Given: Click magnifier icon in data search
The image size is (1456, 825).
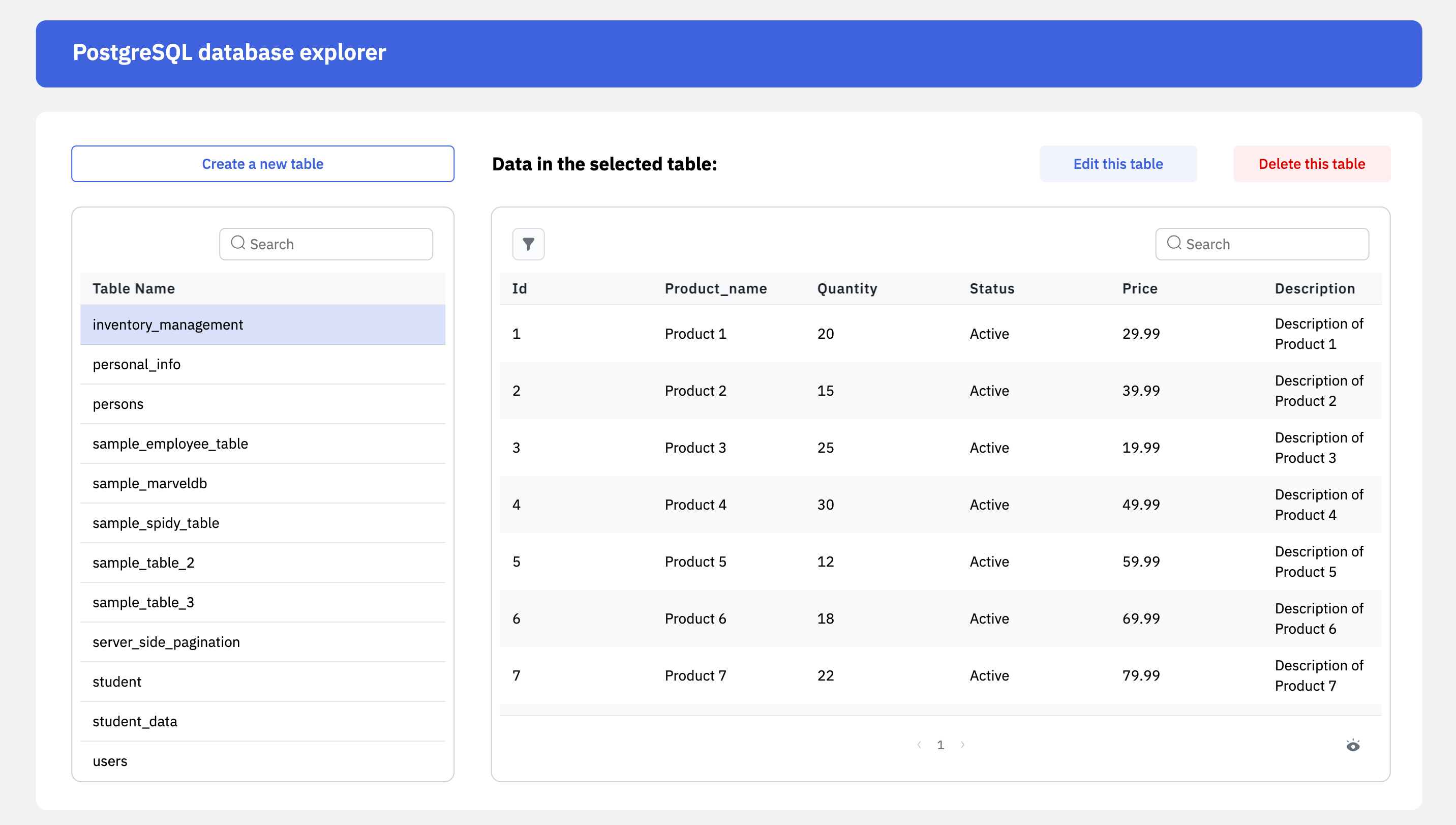Looking at the screenshot, I should 1174,244.
